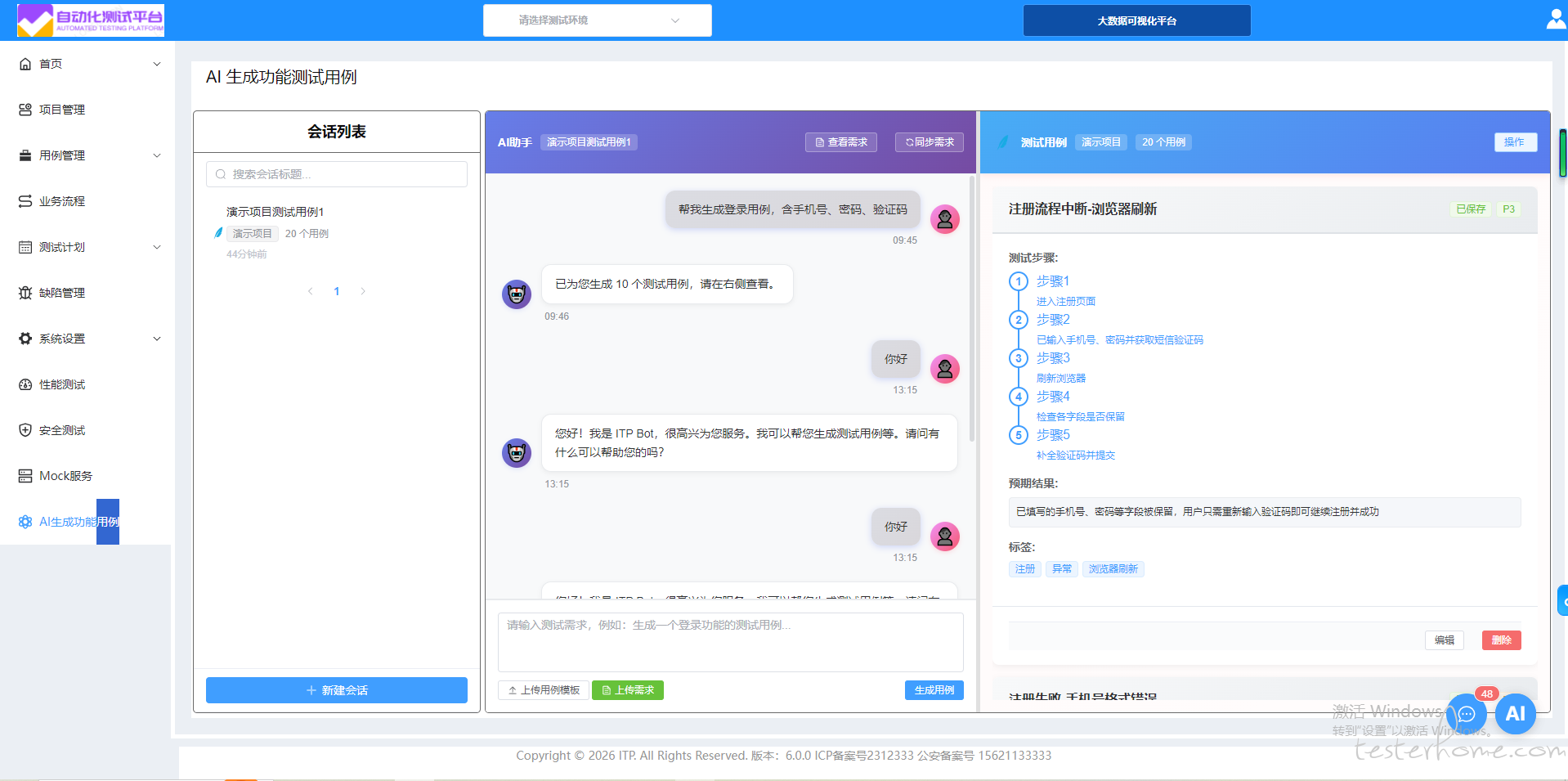Image resolution: width=1568 pixels, height=781 pixels.
Task: Click the Mock服务 server icon
Action: tap(25, 476)
